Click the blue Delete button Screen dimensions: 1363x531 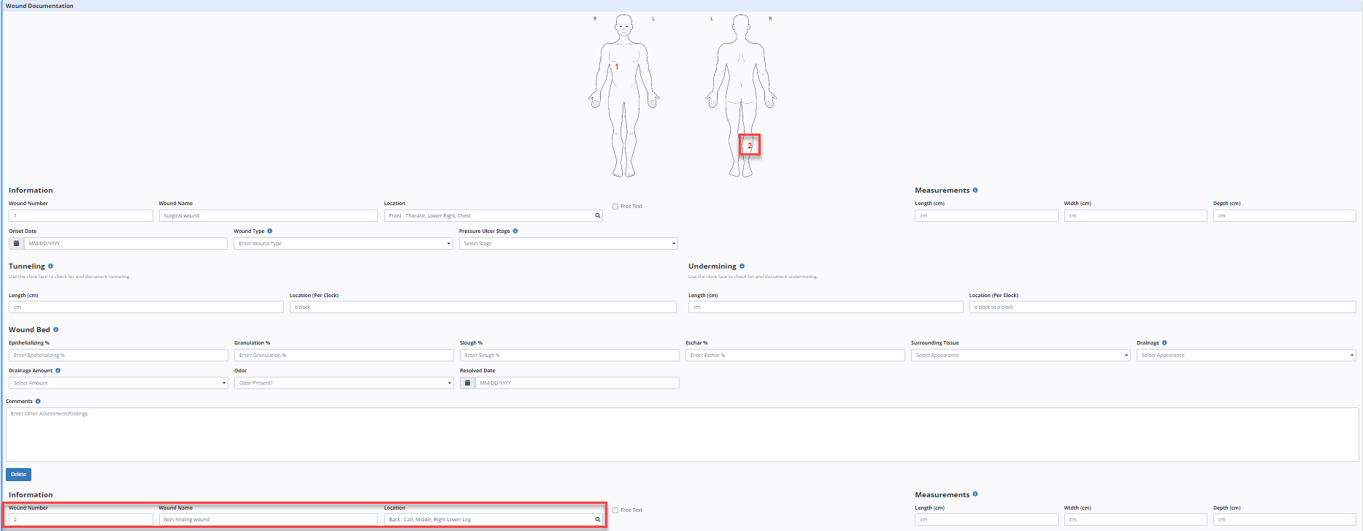pos(18,474)
